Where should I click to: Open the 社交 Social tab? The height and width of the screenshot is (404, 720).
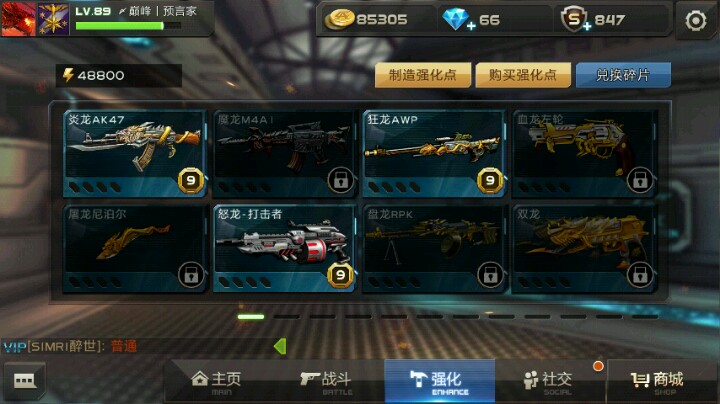pyautogui.click(x=549, y=383)
